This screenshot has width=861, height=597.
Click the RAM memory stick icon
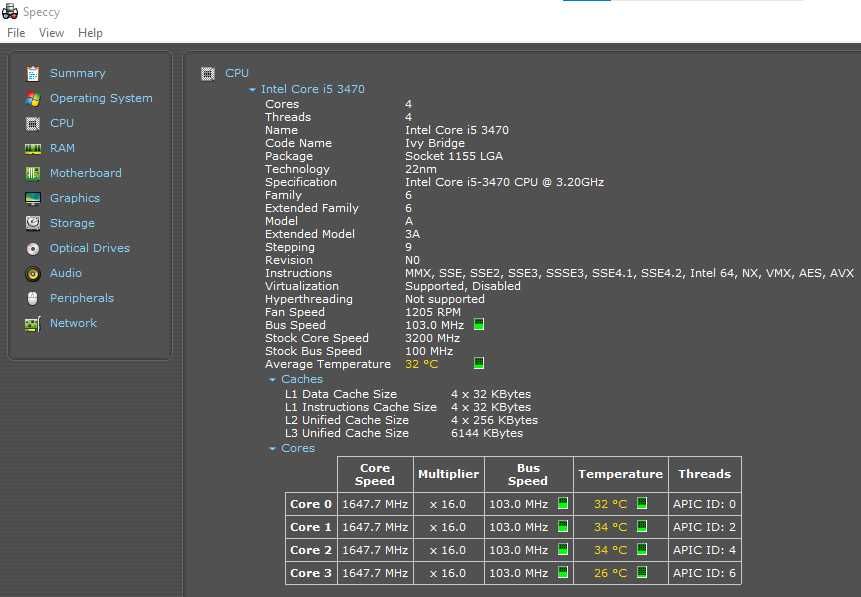33,148
